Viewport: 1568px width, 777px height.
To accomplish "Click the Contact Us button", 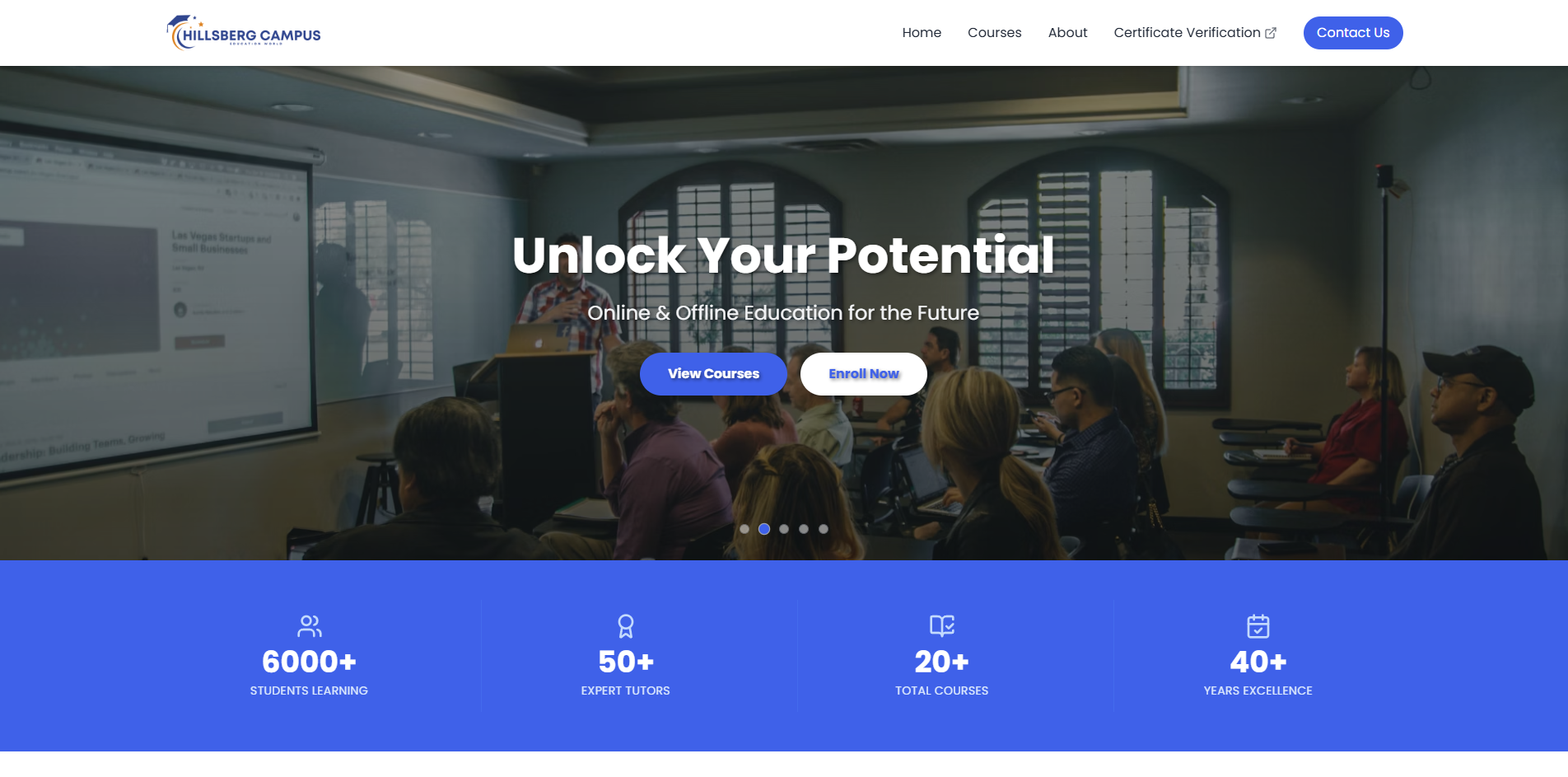I will tap(1353, 33).
